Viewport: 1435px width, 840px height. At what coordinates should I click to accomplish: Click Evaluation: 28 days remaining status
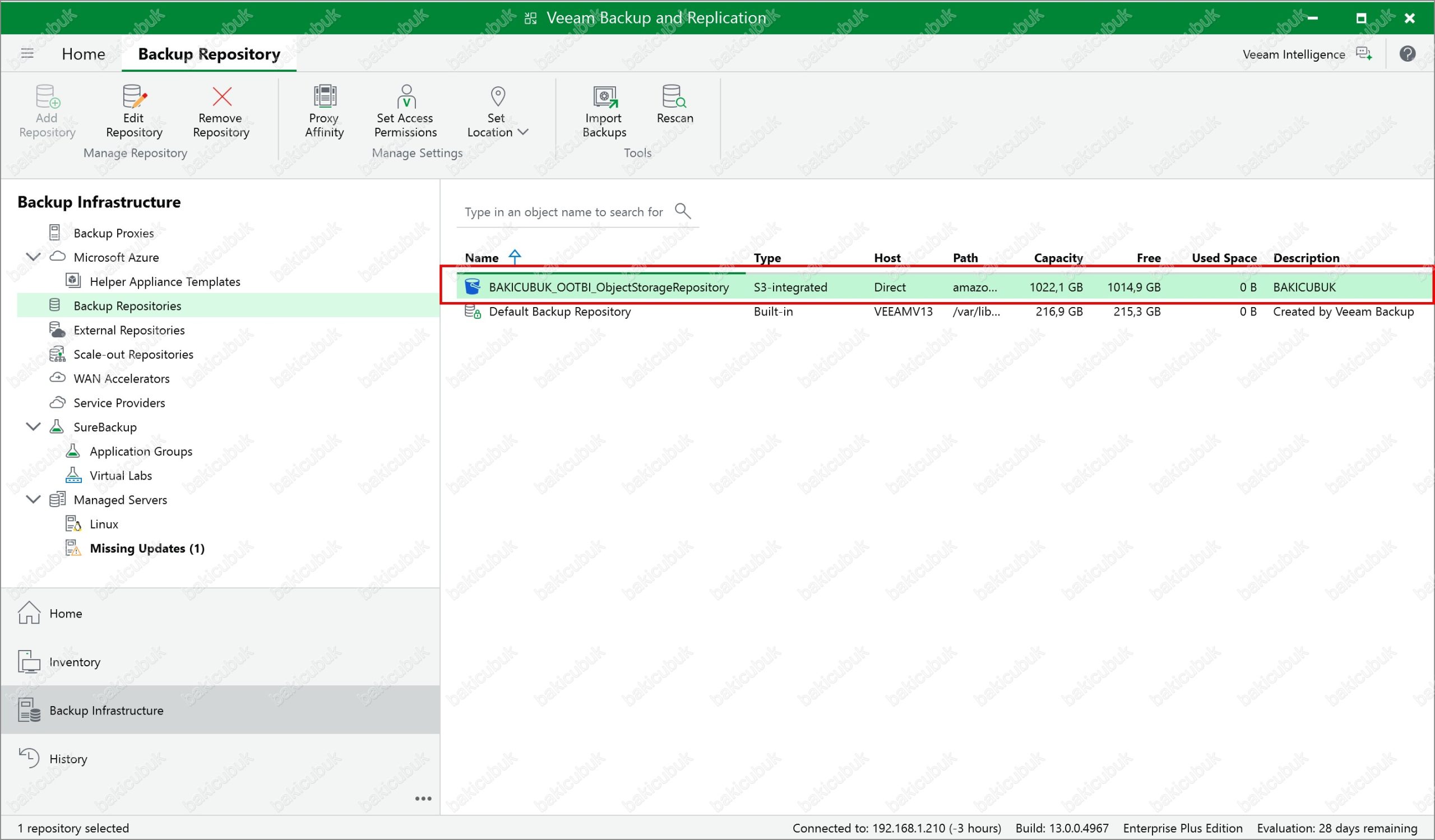pyautogui.click(x=1336, y=828)
